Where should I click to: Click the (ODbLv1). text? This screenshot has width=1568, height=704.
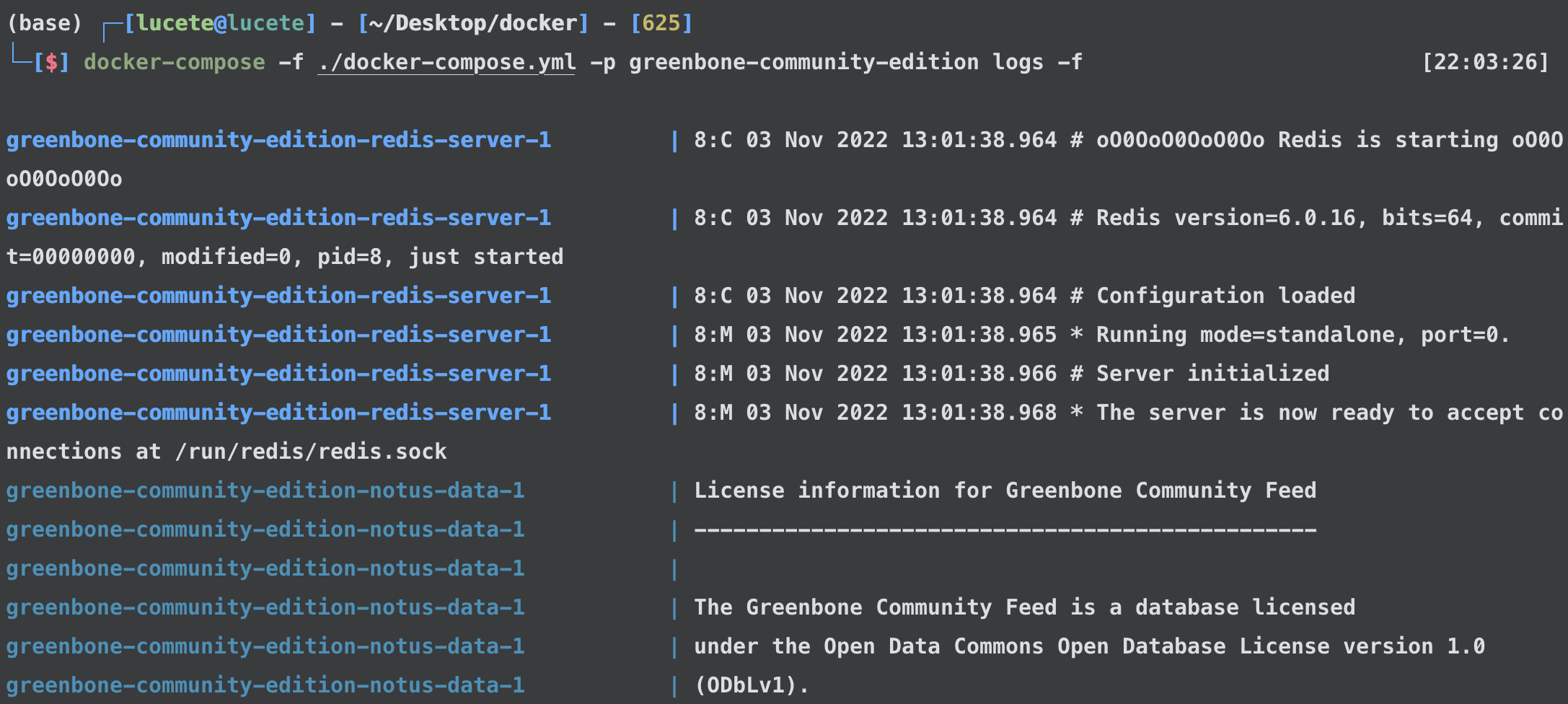752,685
